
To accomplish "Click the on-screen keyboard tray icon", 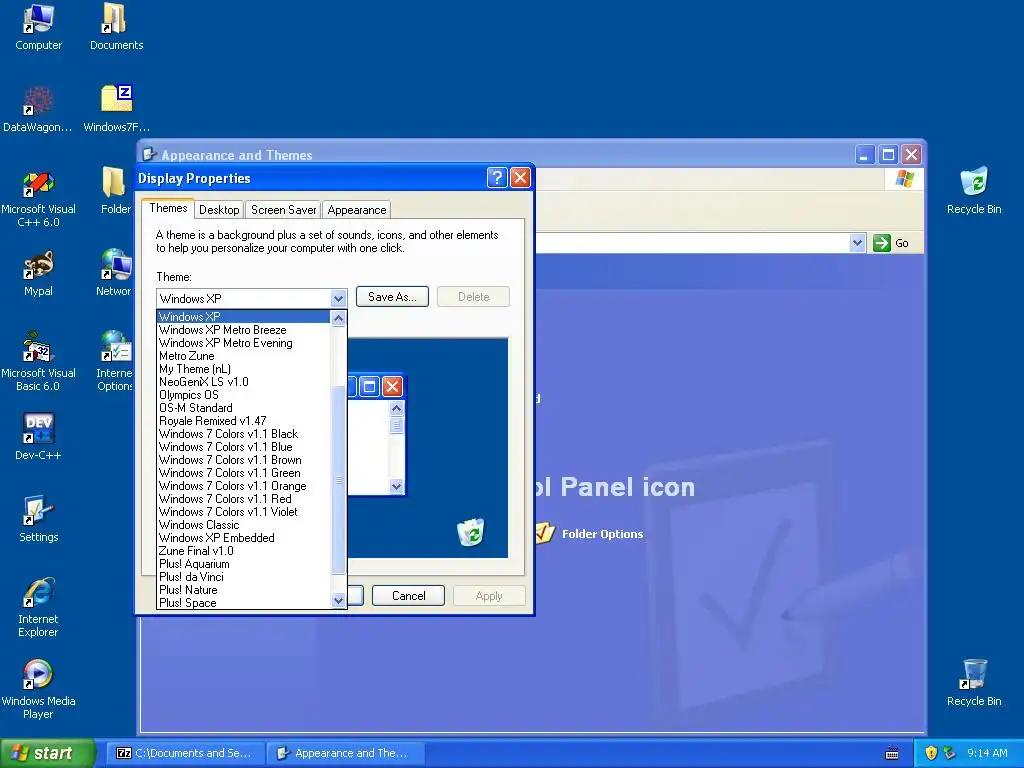I will pos(891,754).
